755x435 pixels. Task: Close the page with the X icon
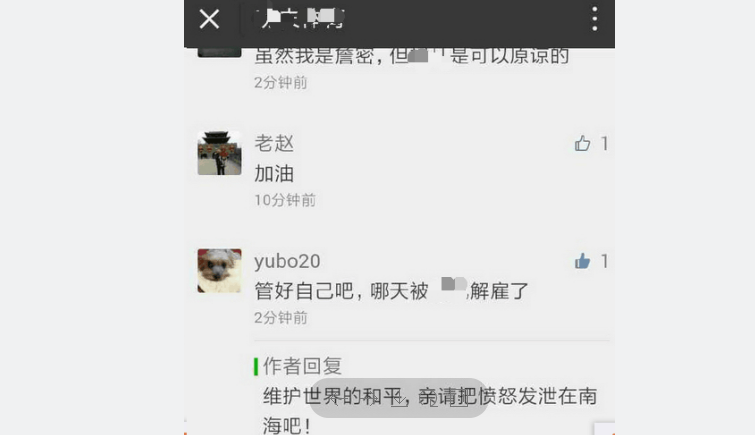[x=209, y=19]
